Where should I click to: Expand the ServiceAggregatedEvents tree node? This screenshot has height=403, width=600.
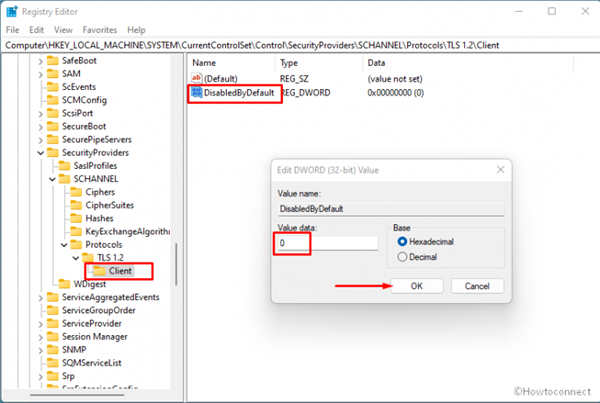click(41, 297)
